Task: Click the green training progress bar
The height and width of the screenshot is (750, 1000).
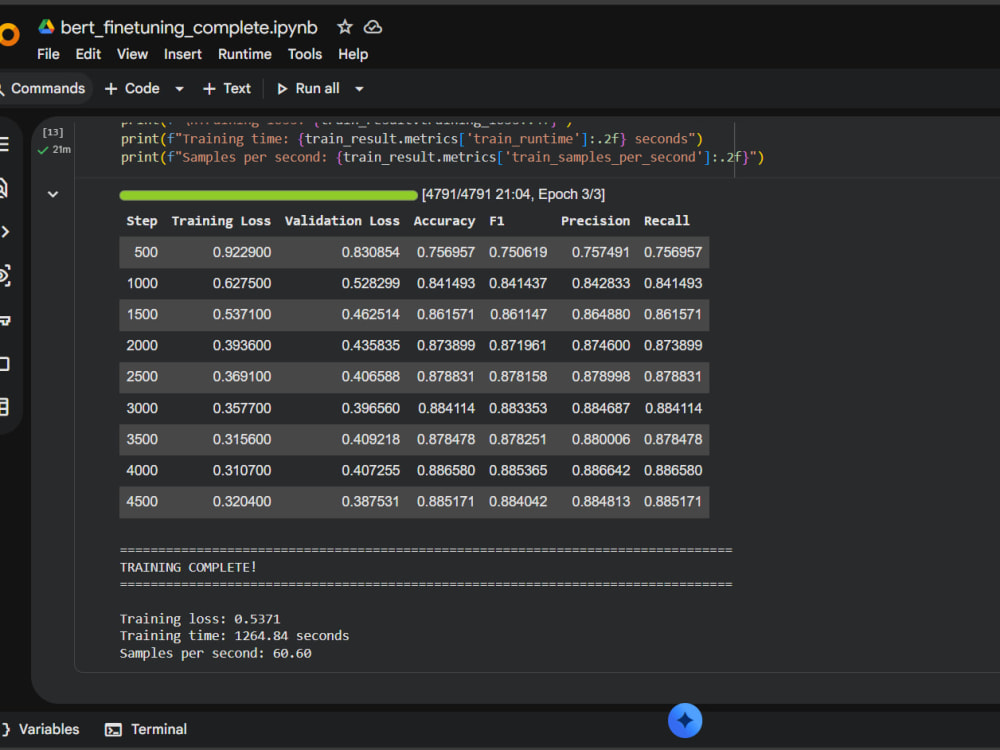Action: point(268,195)
